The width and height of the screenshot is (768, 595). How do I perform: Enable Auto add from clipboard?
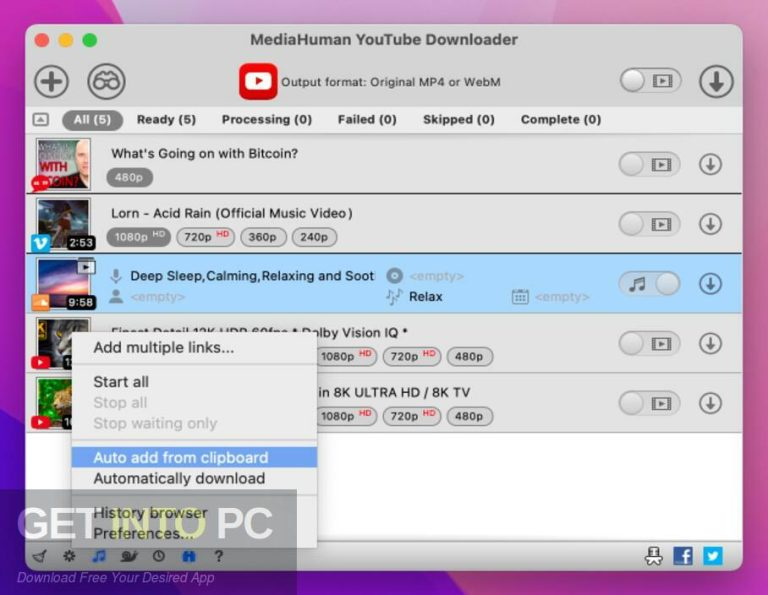click(x=194, y=457)
